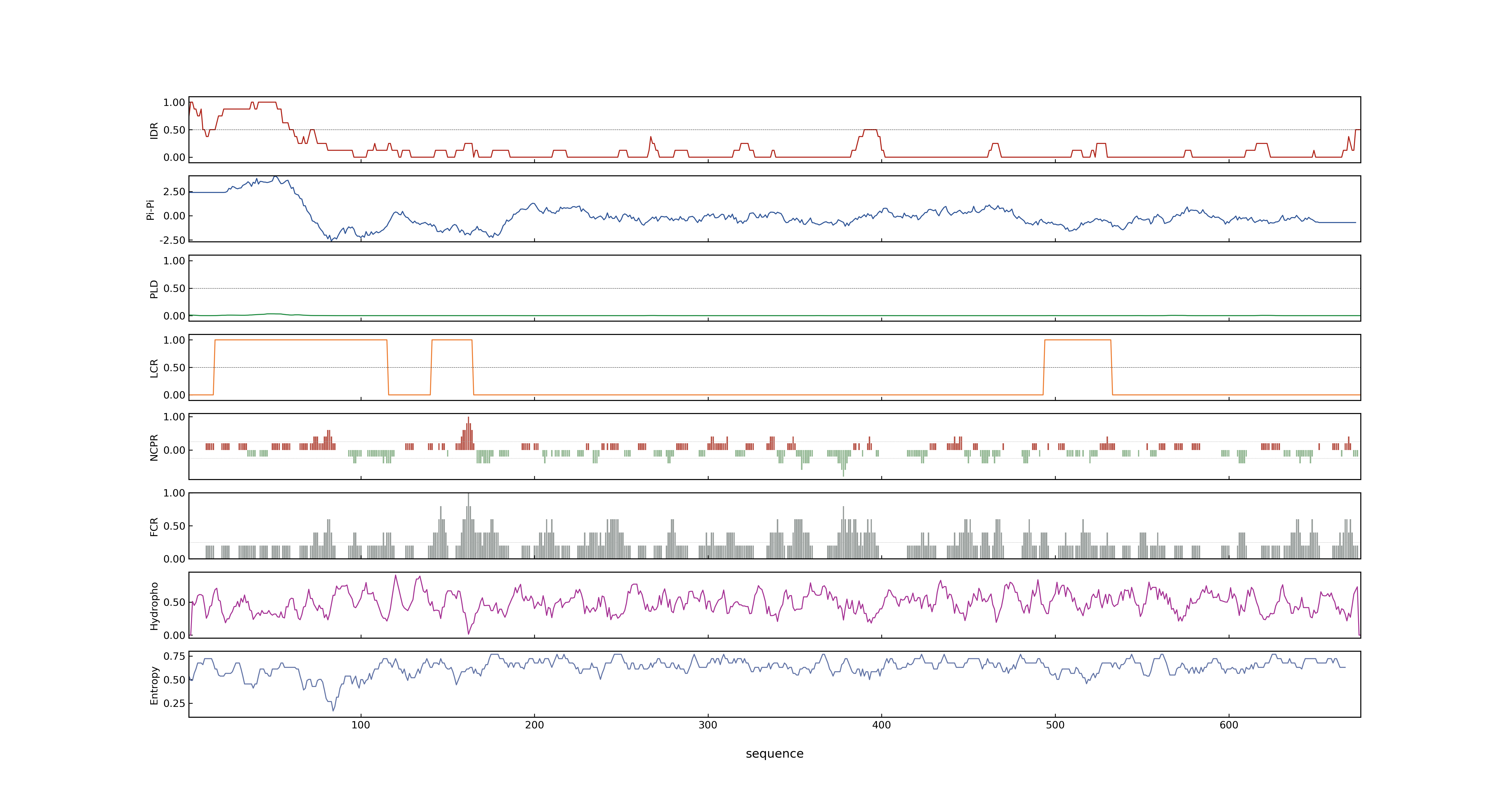Click the 0.00 tick on NCPR axis
Image resolution: width=1512 pixels, height=806 pixels.
pos(174,451)
